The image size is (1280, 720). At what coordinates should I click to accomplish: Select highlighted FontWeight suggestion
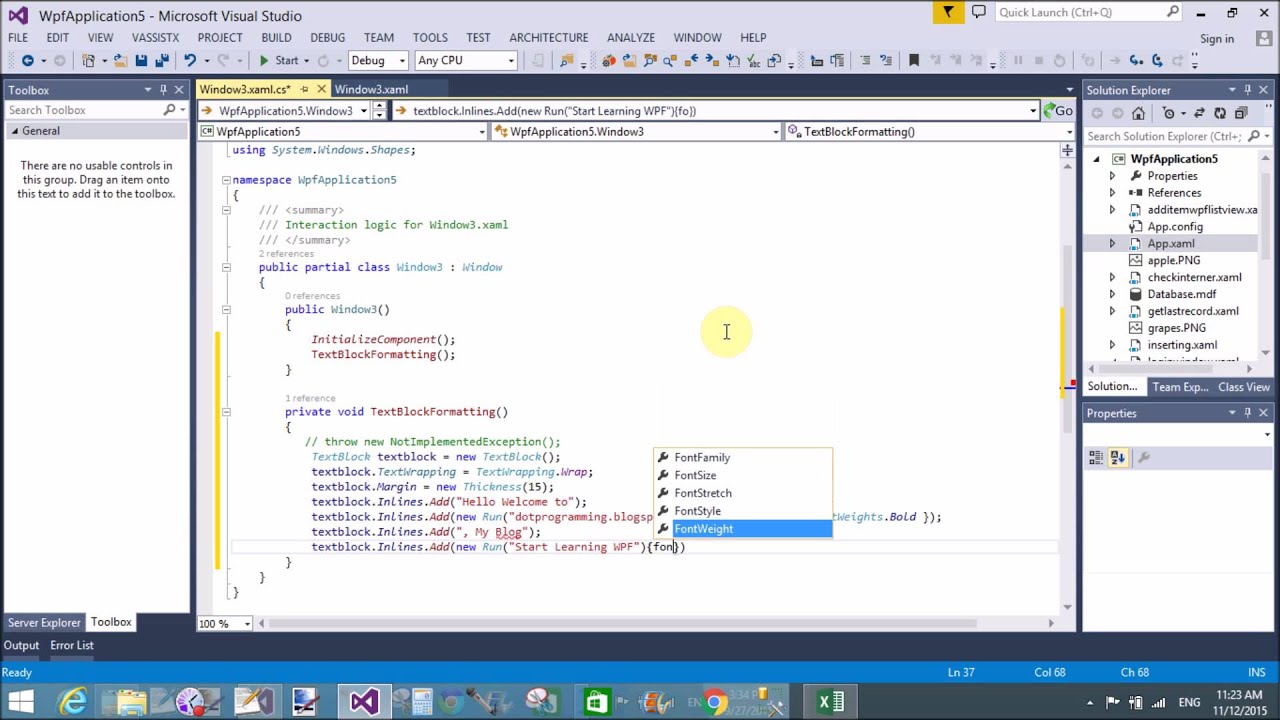click(743, 530)
